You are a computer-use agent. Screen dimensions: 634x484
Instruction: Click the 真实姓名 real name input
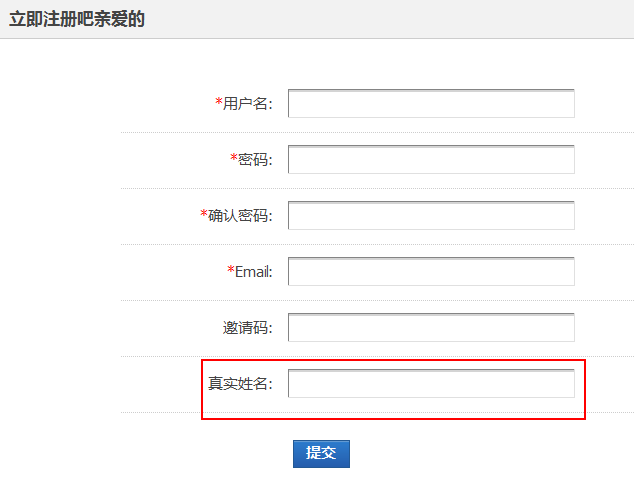coord(431,384)
